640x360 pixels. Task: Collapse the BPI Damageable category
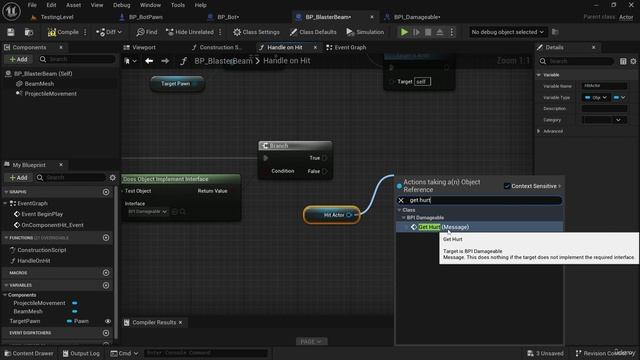404,218
